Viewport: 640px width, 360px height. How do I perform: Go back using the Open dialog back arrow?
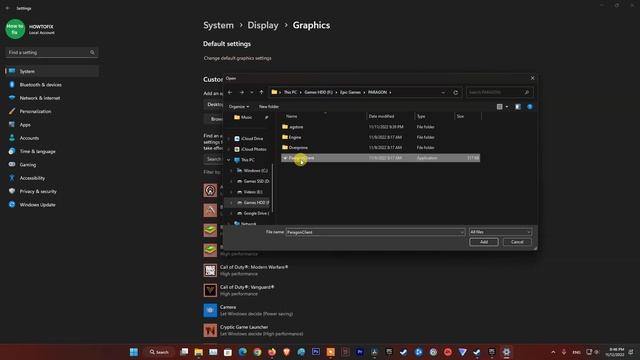(230, 92)
